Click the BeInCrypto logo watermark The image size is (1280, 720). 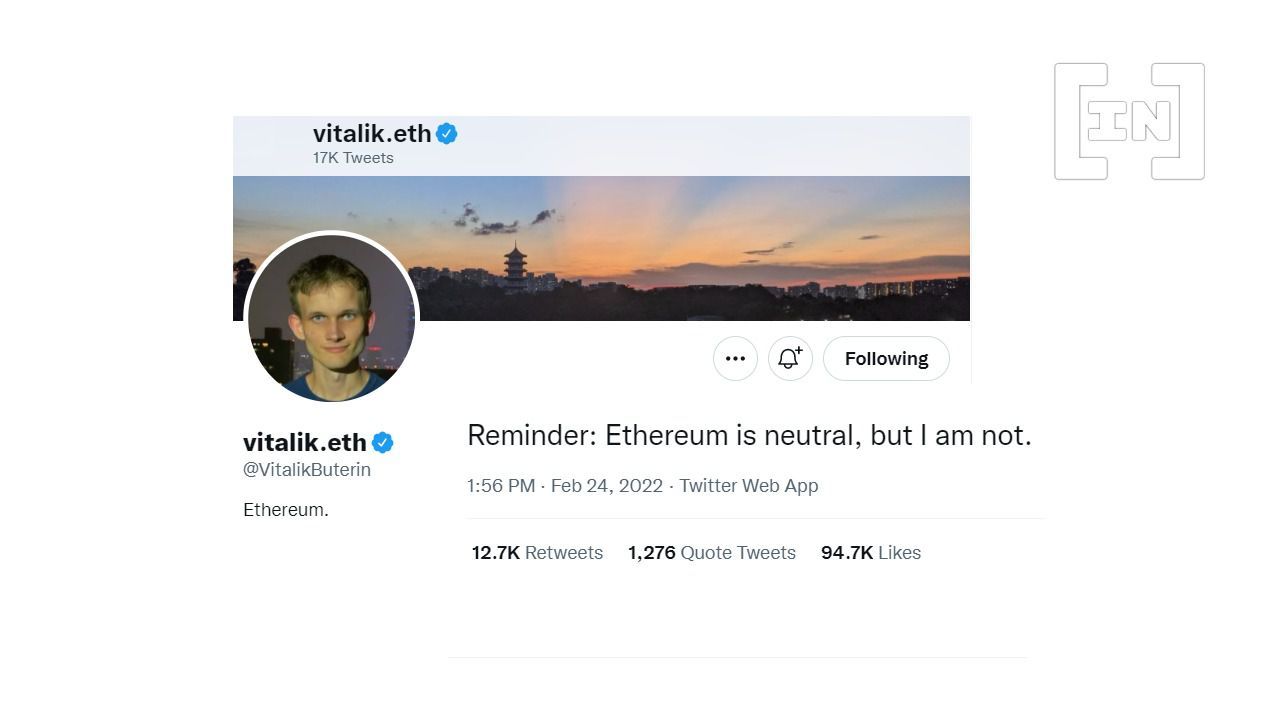pyautogui.click(x=1128, y=121)
